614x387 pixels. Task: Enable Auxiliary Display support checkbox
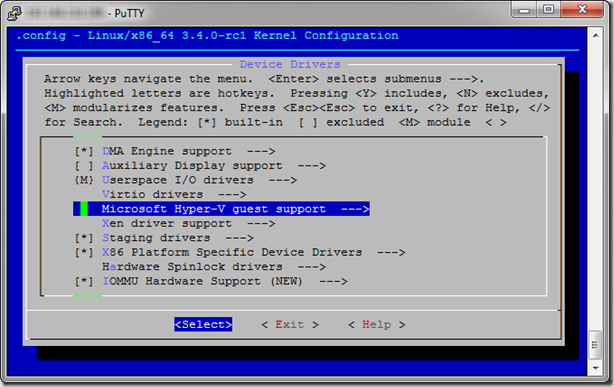[x=84, y=166]
